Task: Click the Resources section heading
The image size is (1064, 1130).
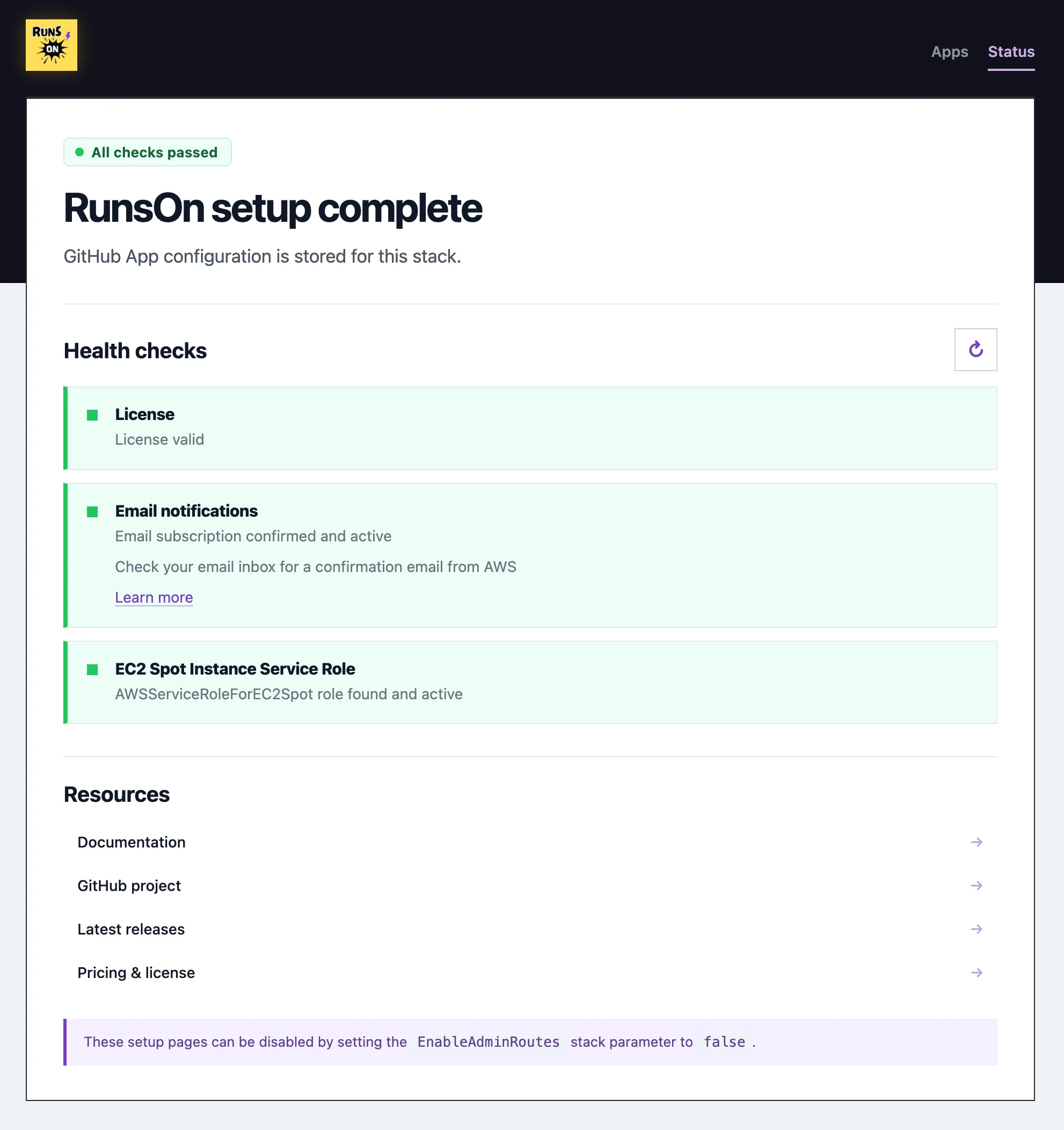Action: 116,795
